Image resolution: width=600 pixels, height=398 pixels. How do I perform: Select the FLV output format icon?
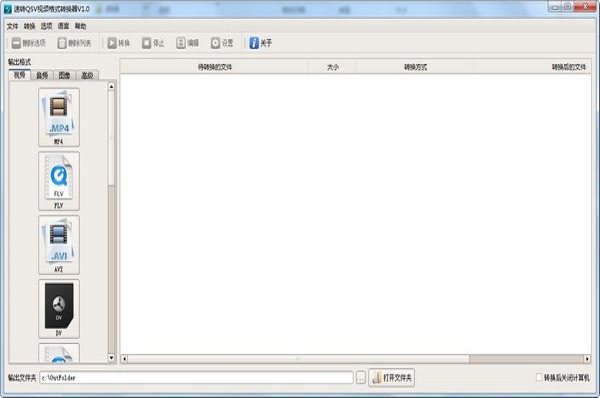click(59, 181)
